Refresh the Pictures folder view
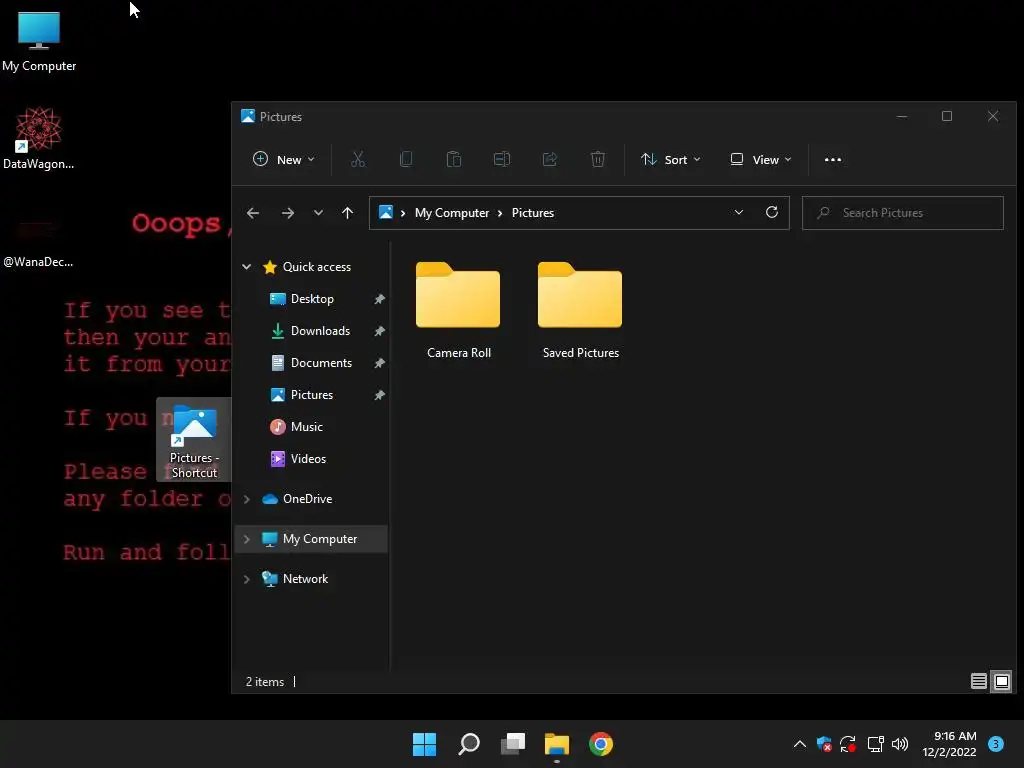 [772, 213]
